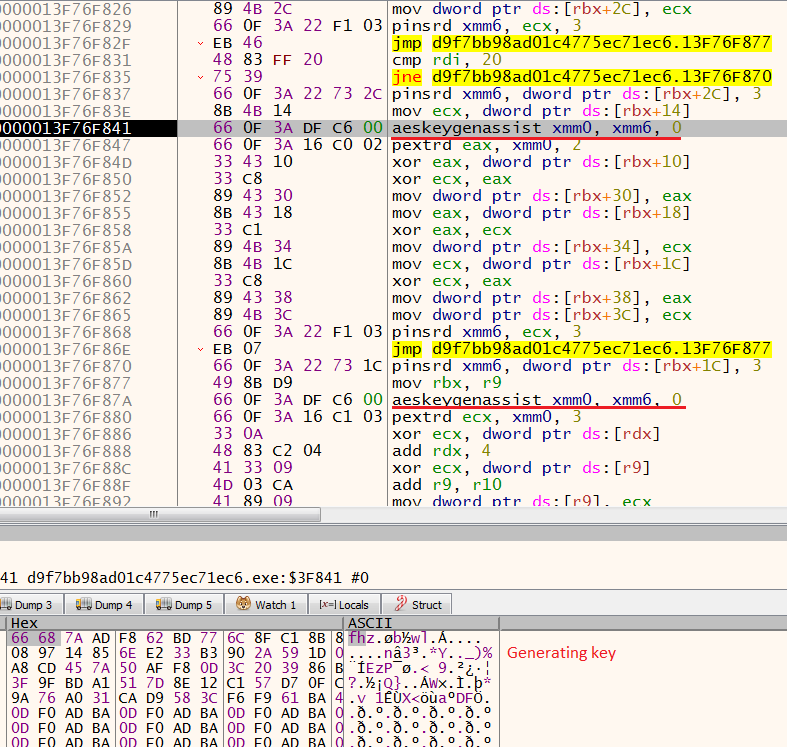Click the dog icon on the Watch 1 tab
Viewport: 787px width, 747px height.
pos(243,605)
